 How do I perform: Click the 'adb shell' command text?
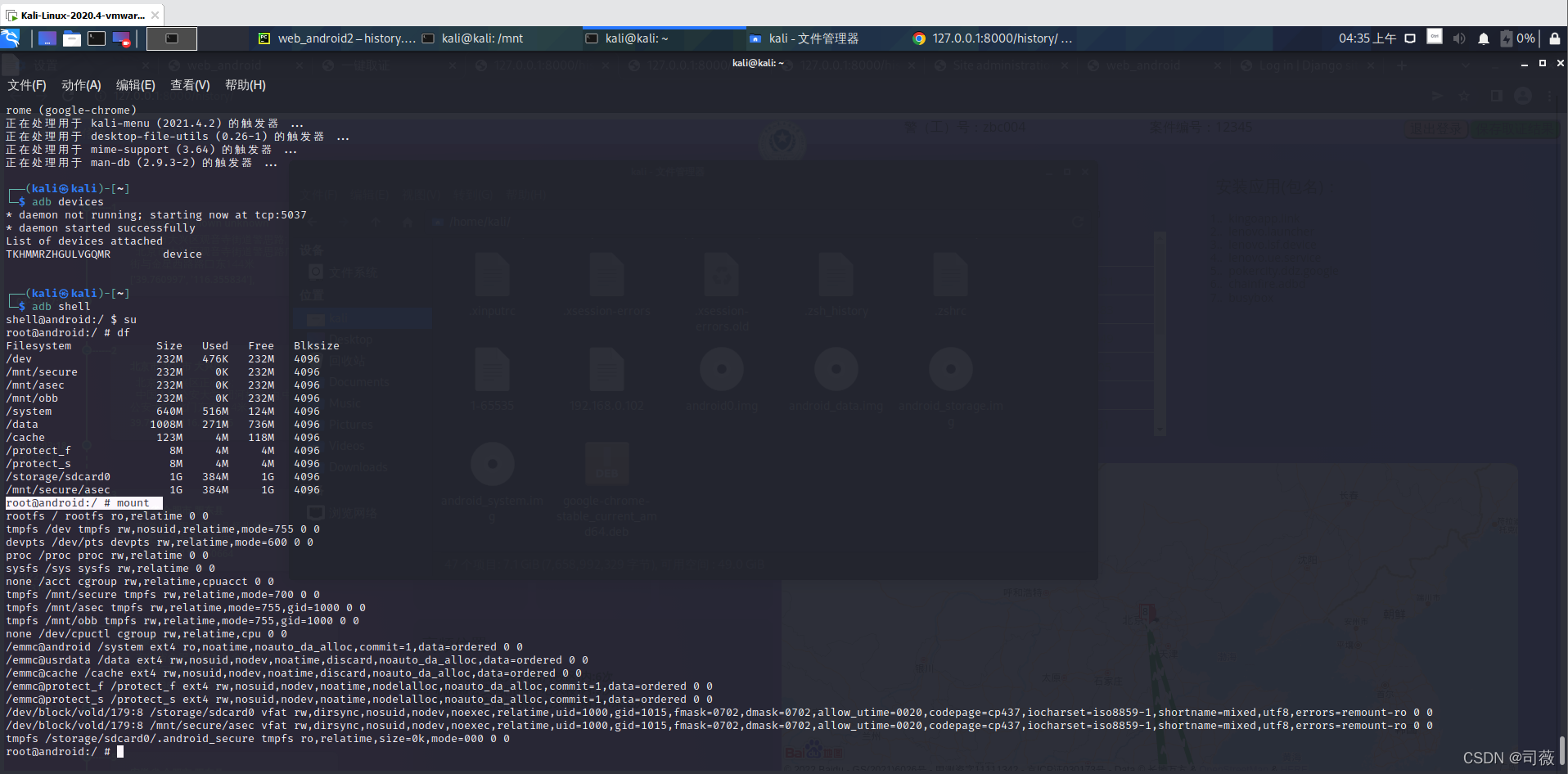61,307
